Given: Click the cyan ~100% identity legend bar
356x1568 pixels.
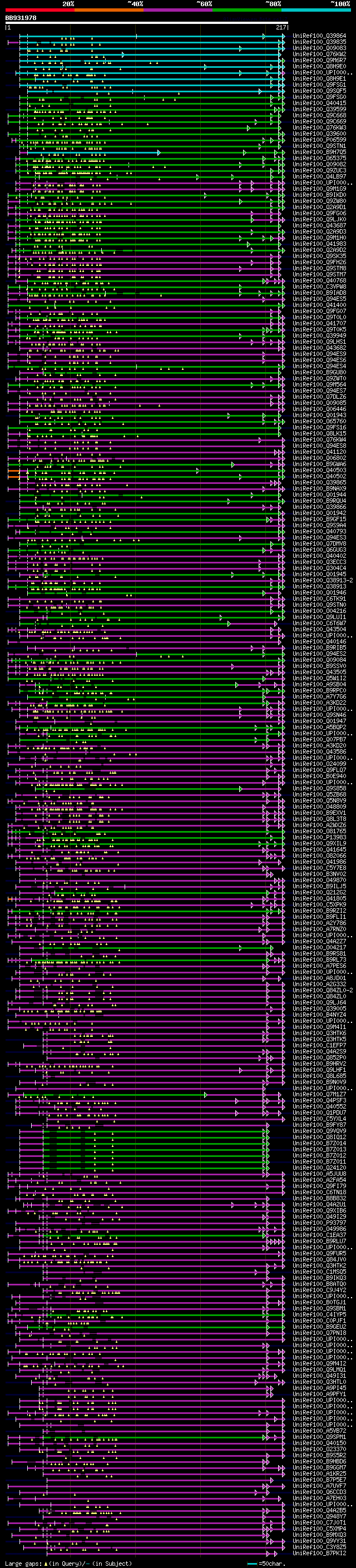Looking at the screenshot, I should 316,10.
